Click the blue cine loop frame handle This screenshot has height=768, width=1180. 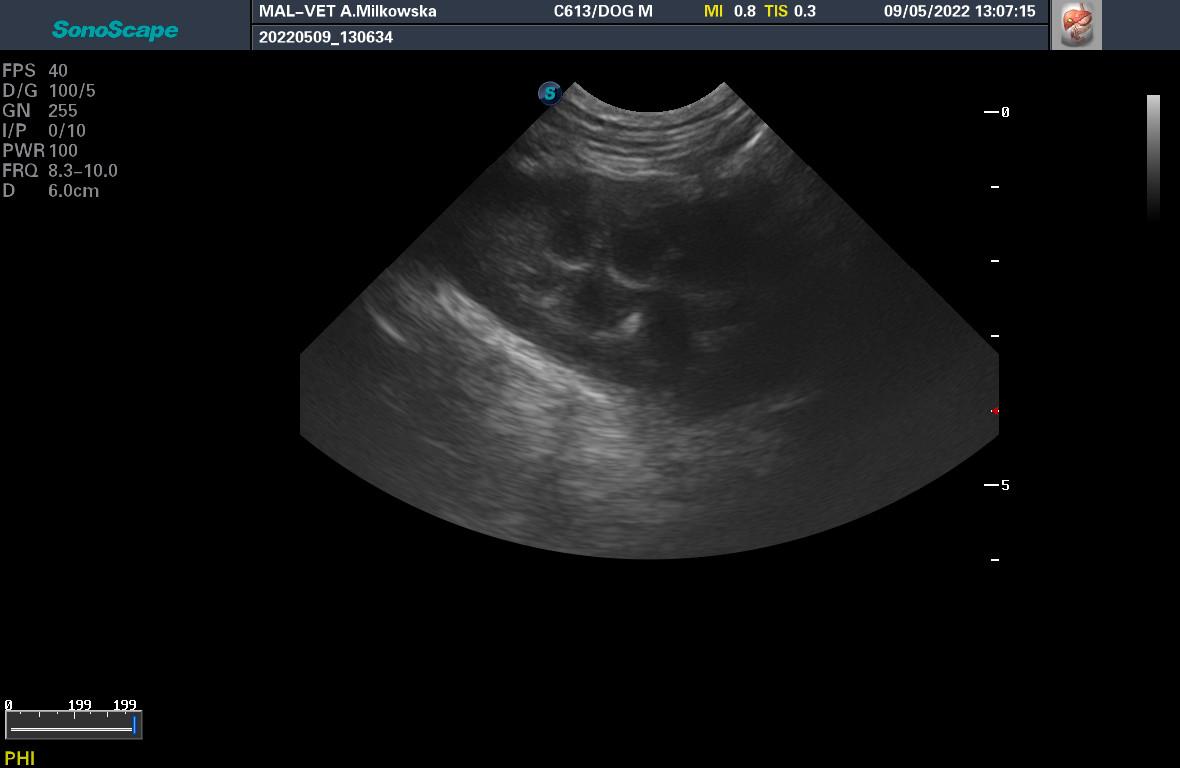pos(134,725)
